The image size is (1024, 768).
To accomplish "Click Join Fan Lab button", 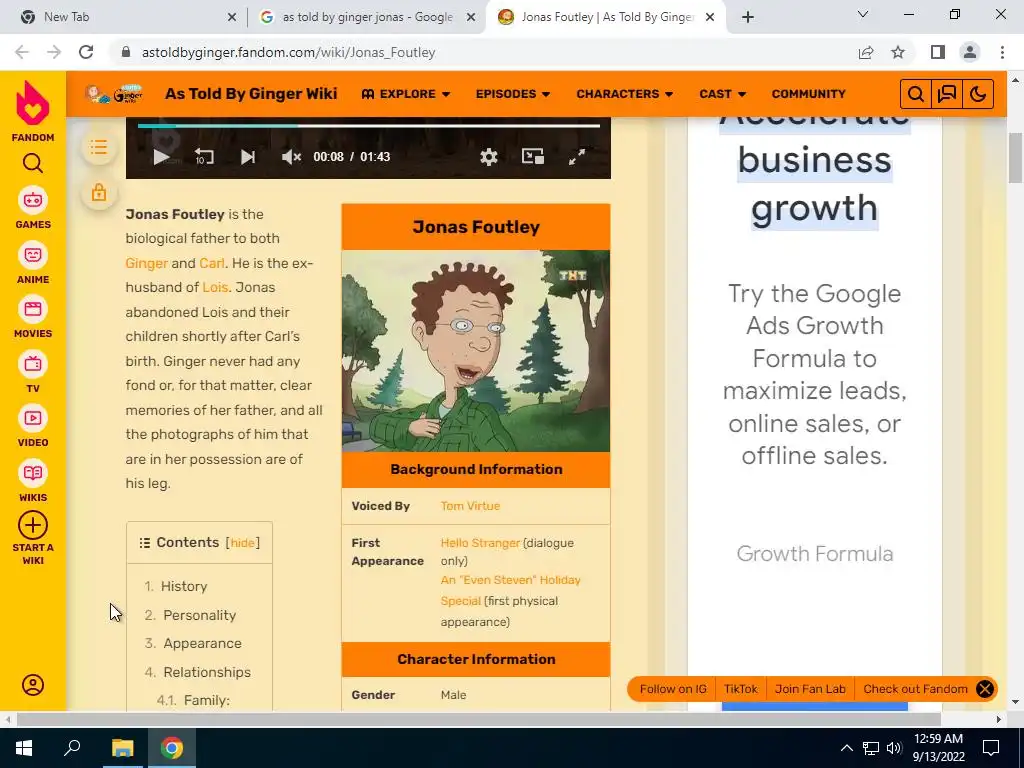I will (x=810, y=689).
